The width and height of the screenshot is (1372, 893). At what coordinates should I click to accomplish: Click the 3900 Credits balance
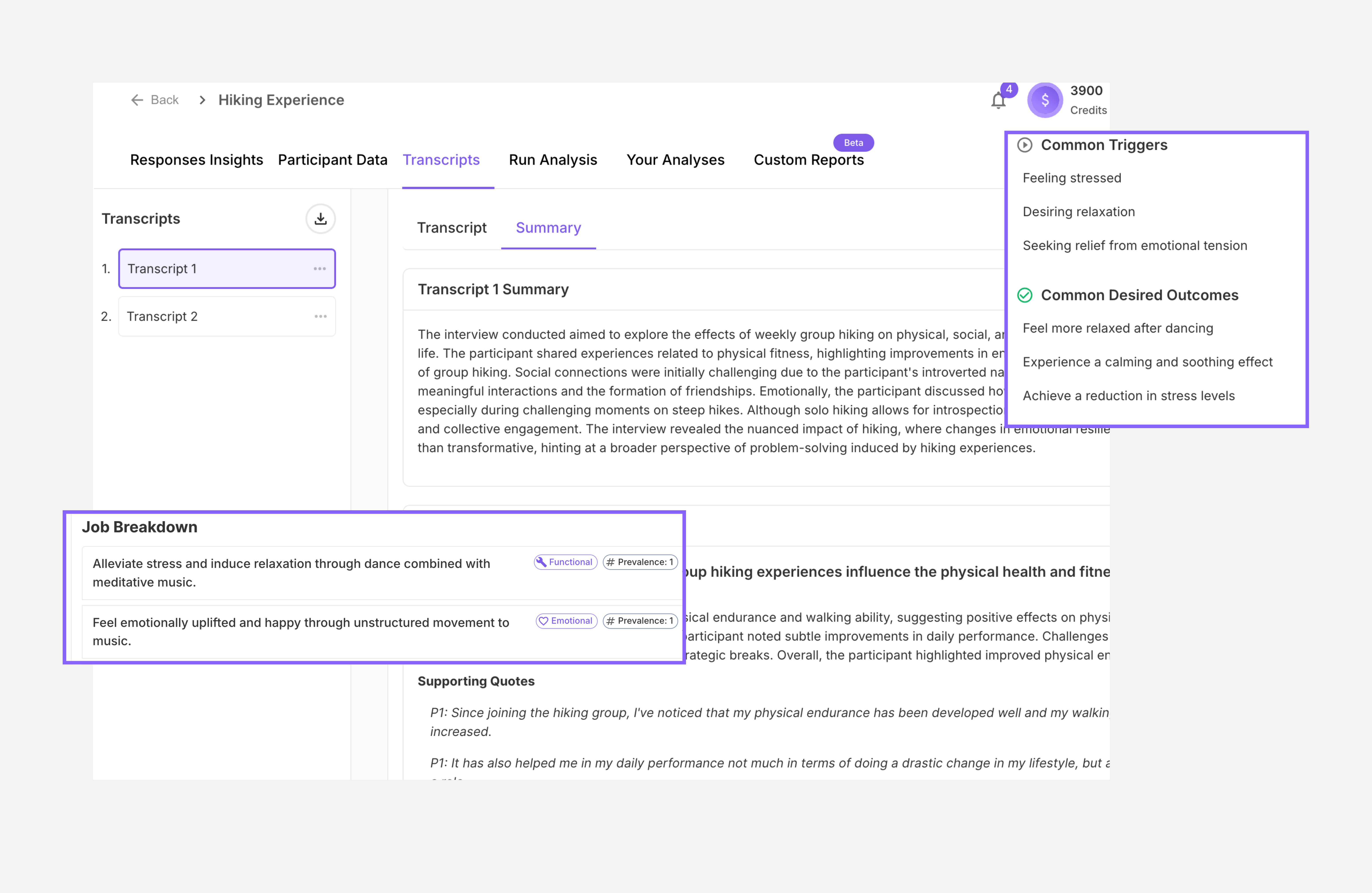tap(1088, 100)
